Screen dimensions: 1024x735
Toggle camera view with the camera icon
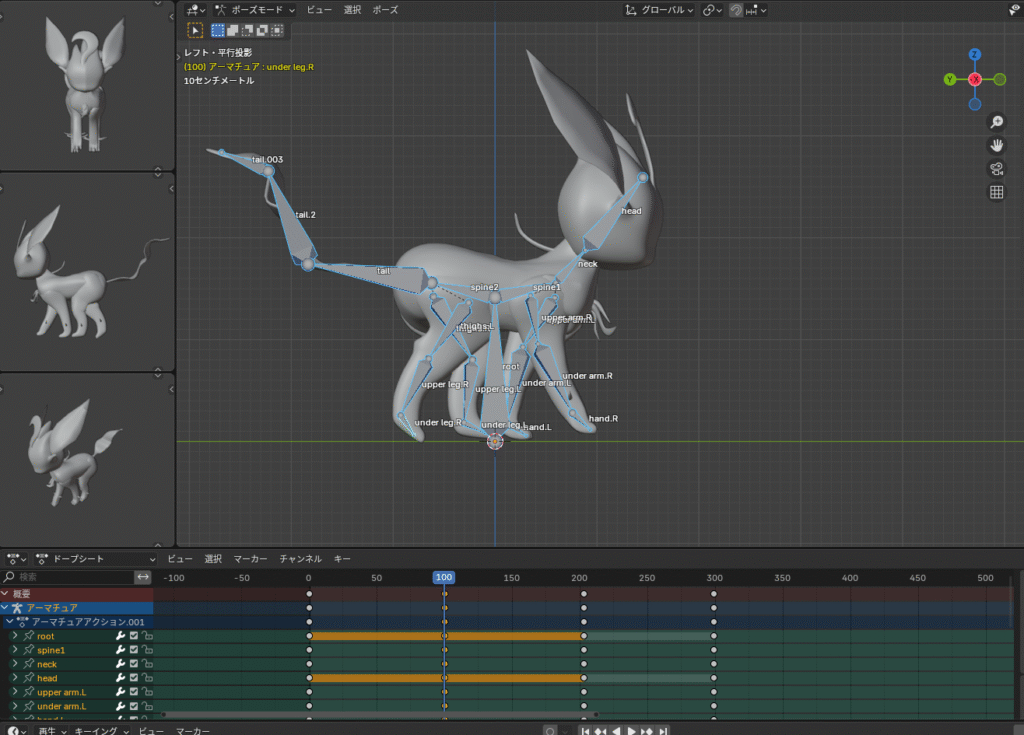[x=996, y=168]
